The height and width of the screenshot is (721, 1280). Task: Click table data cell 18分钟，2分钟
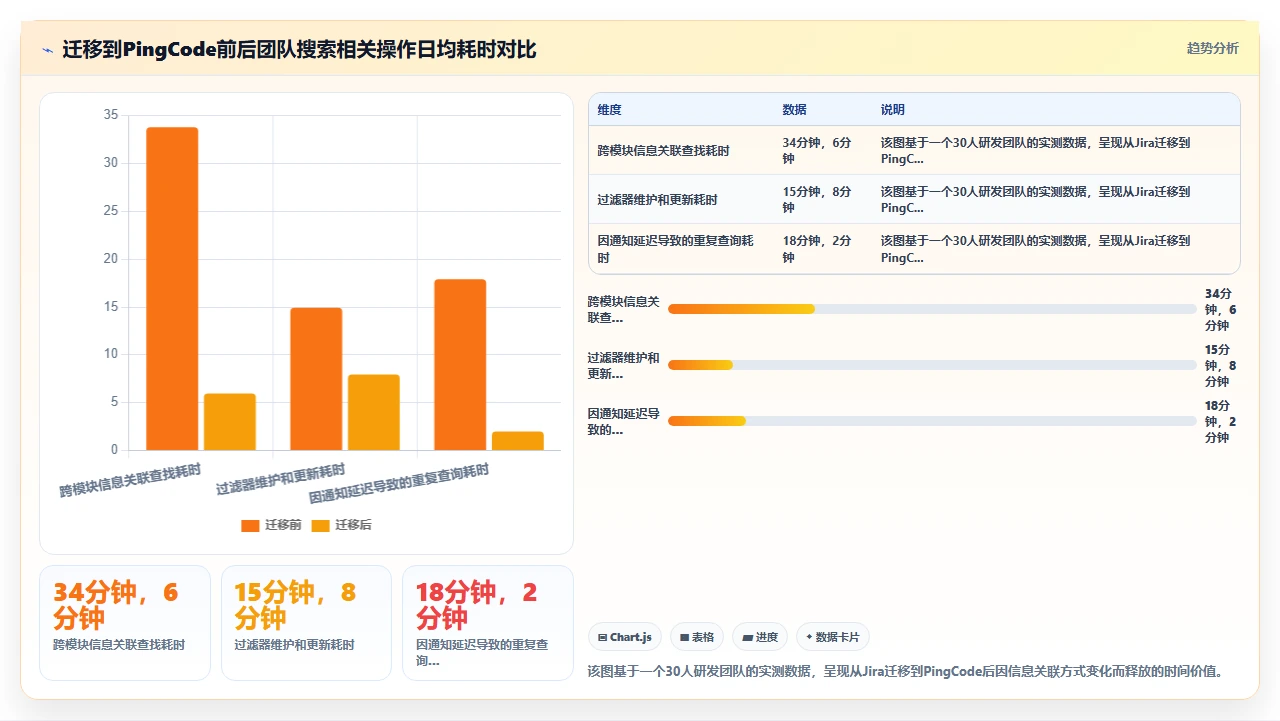coord(817,249)
